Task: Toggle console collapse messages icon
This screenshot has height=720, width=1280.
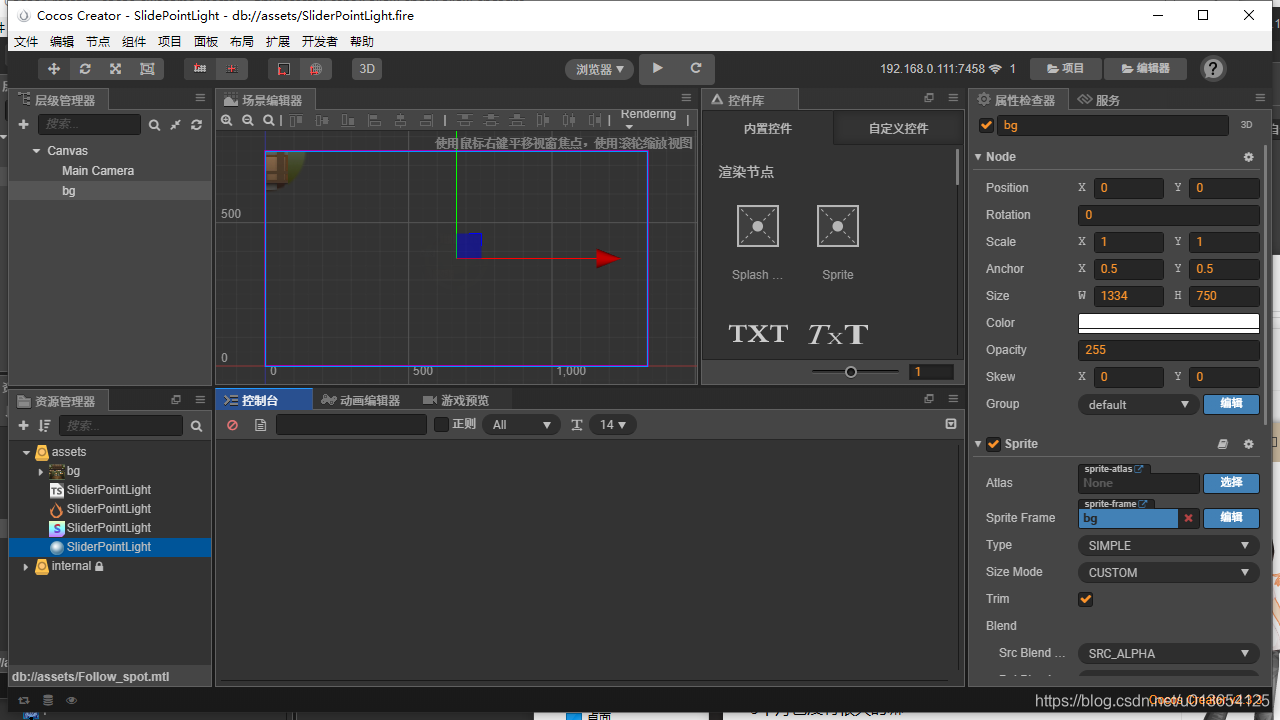Action: [951, 424]
